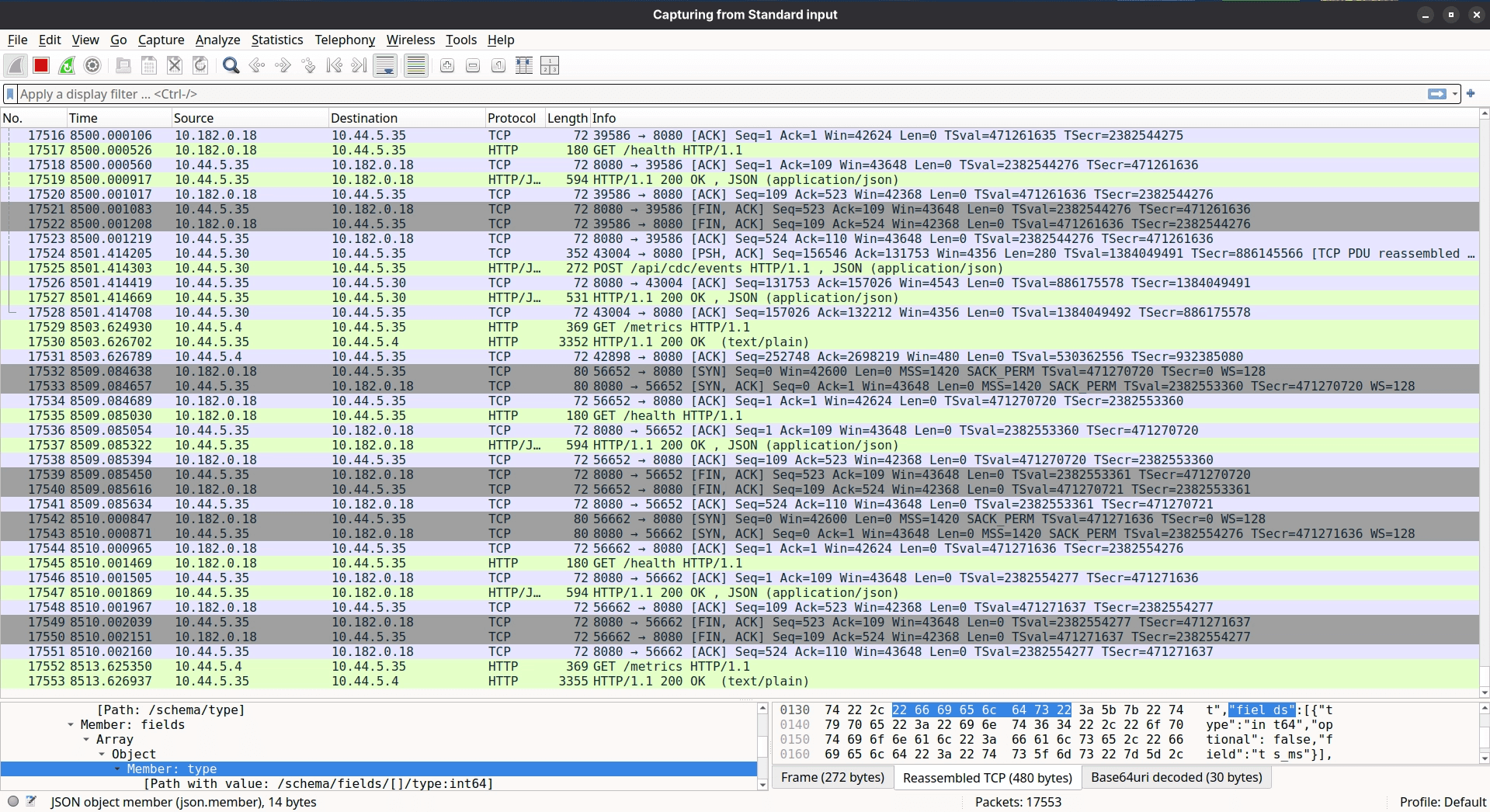Viewport: 1490px width, 812px height.
Task: Reset text to normal size
Action: click(x=498, y=66)
